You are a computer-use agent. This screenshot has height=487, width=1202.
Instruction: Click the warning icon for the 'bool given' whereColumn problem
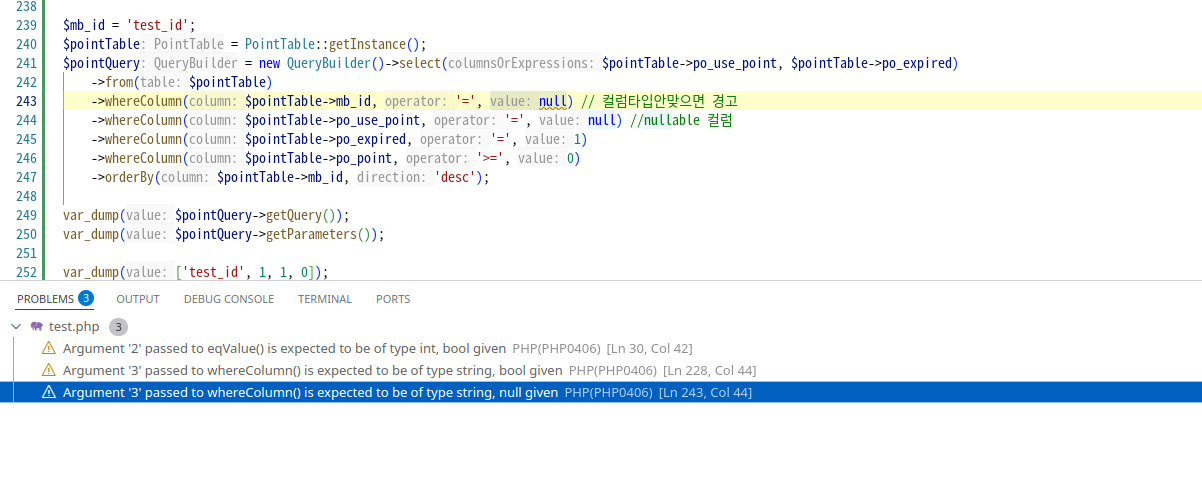click(48, 370)
